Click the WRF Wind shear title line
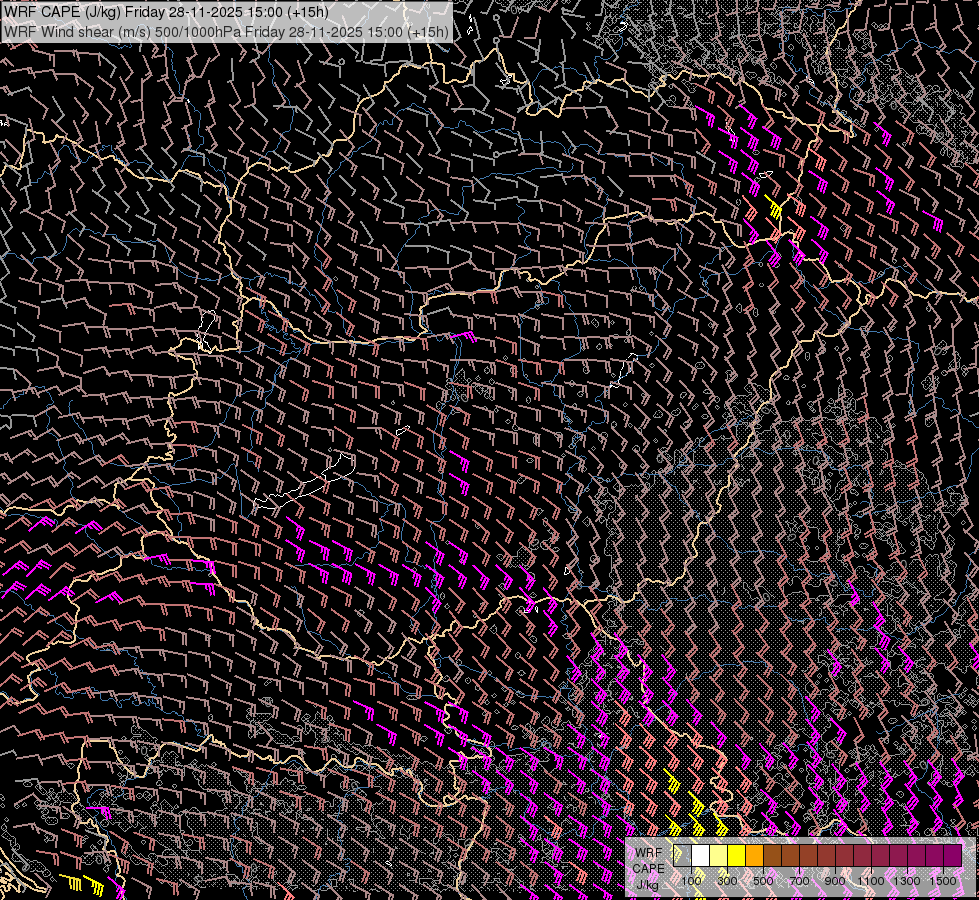 (x=226, y=31)
